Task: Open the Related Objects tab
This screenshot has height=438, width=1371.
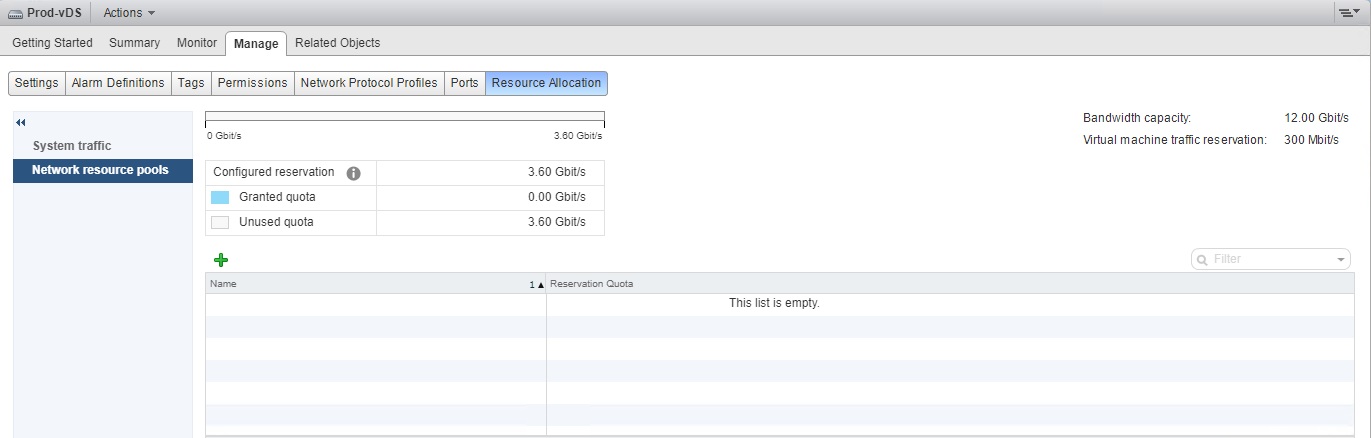Action: (x=337, y=43)
